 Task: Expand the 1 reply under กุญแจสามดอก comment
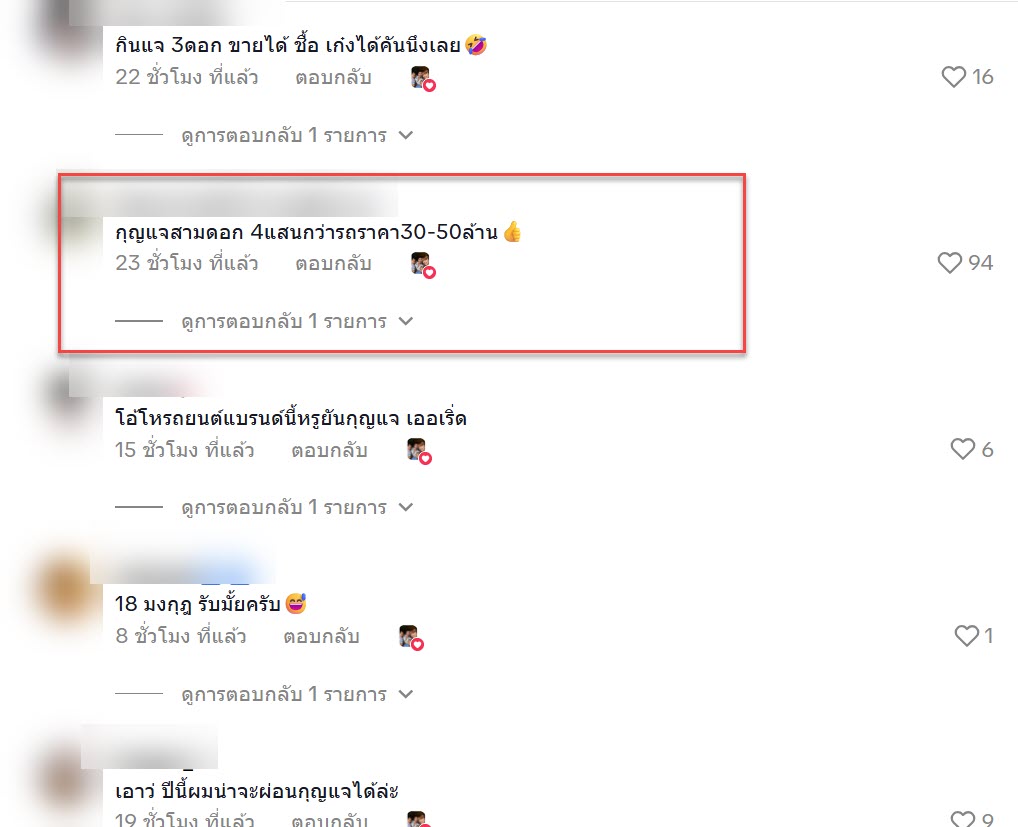(297, 321)
